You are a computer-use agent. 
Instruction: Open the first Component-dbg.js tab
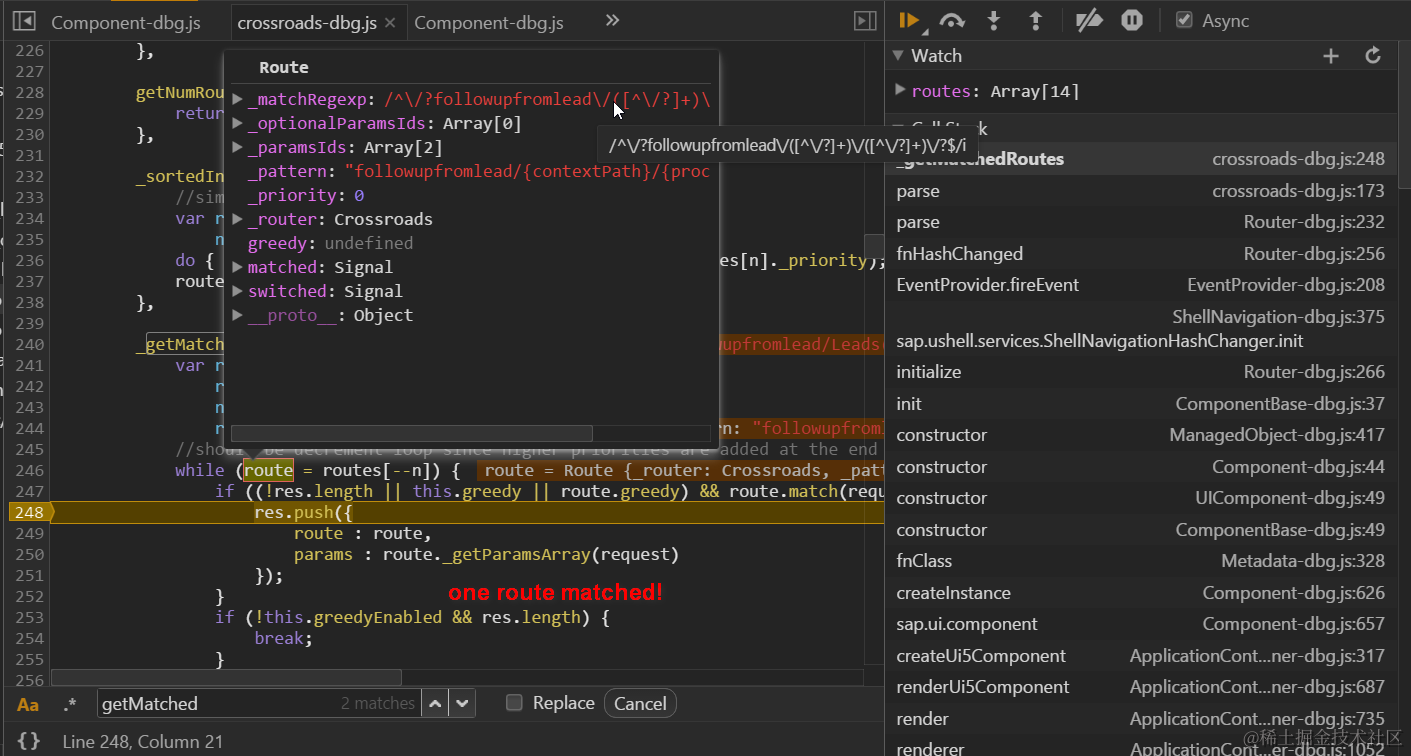[125, 22]
